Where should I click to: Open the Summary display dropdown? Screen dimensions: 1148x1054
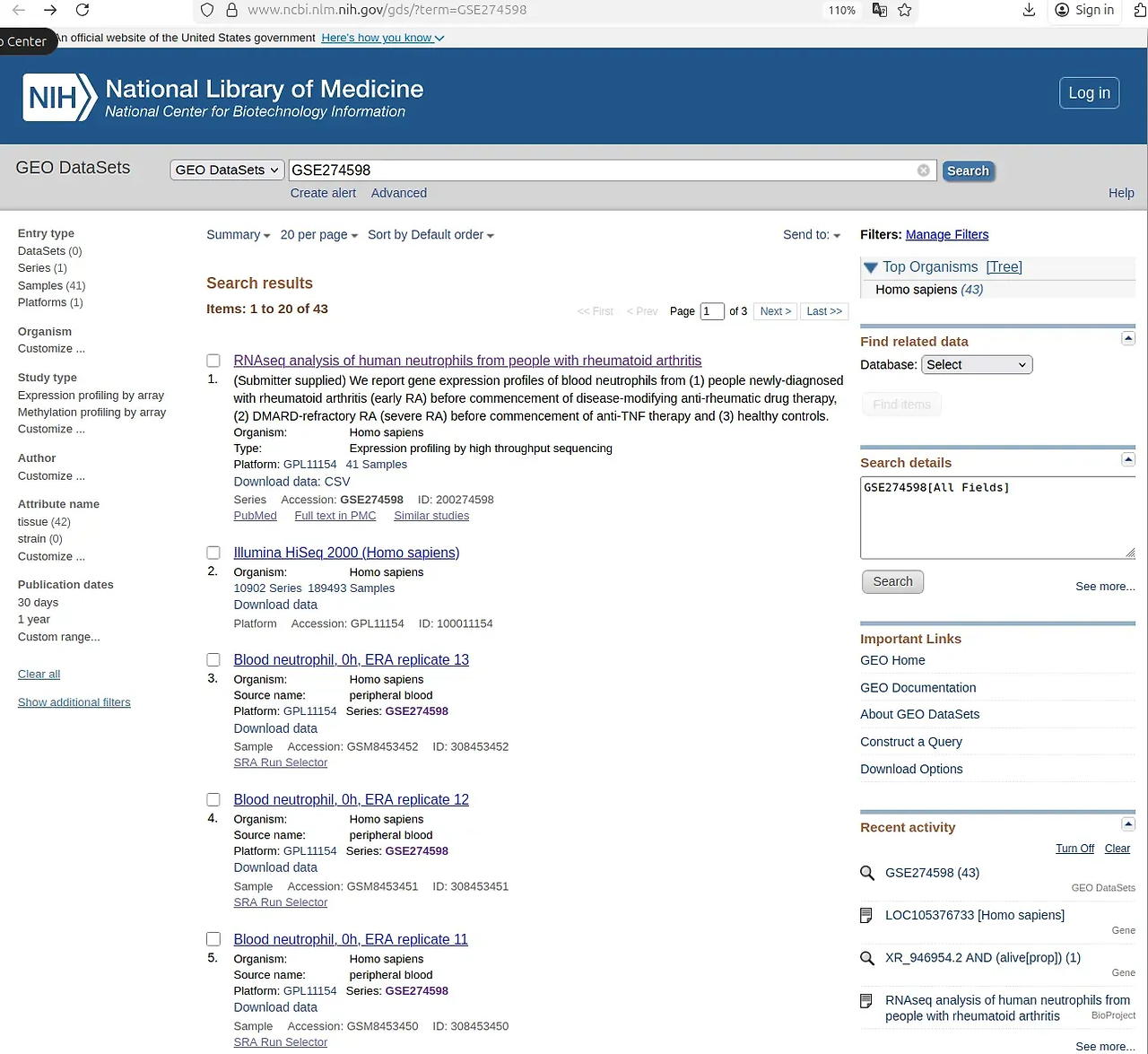[238, 235]
